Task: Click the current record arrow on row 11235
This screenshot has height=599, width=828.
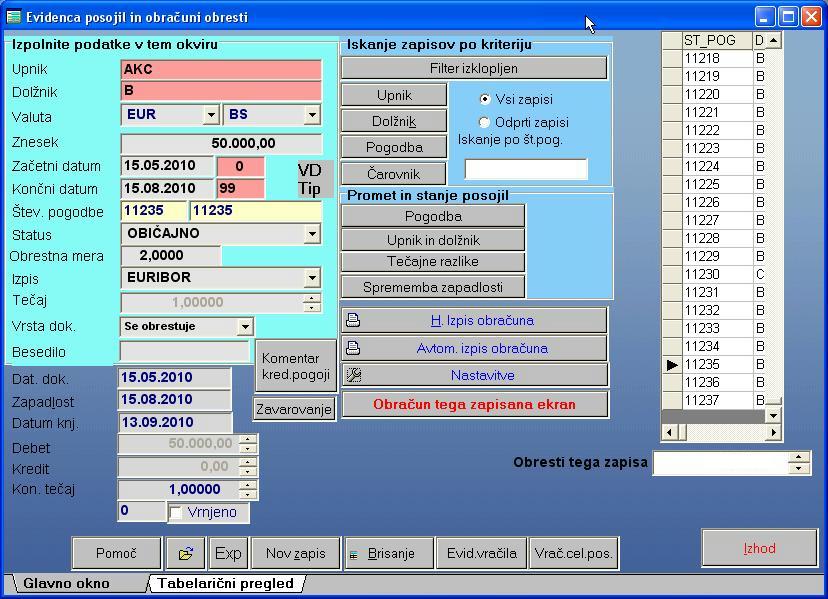Action: click(672, 365)
